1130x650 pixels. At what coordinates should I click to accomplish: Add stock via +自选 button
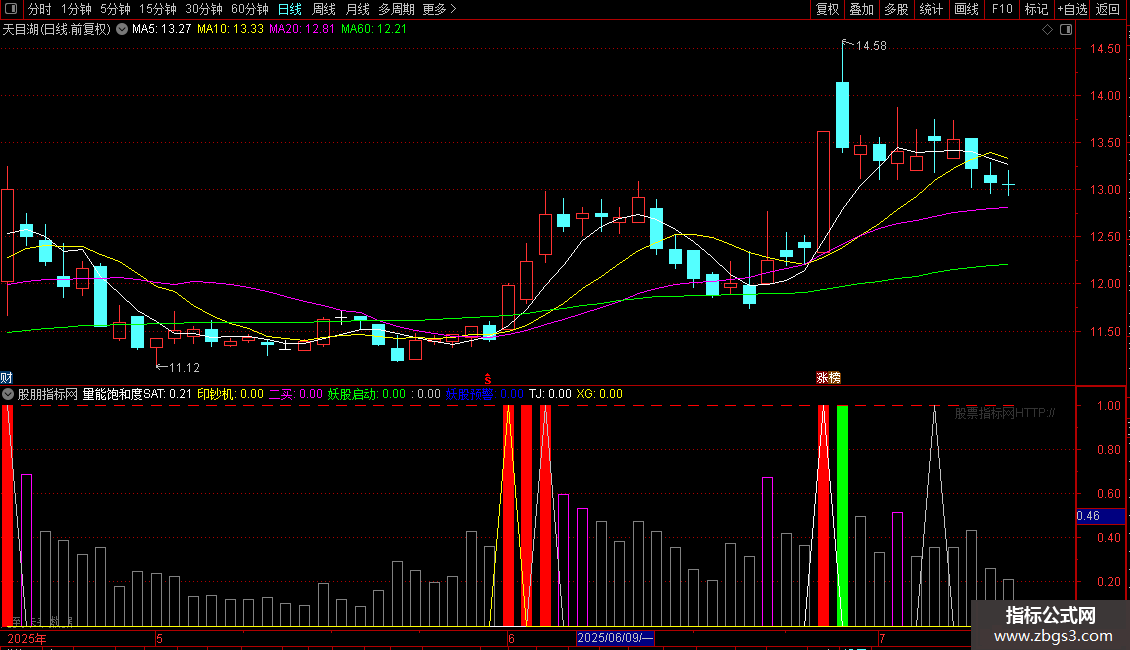[1072, 9]
